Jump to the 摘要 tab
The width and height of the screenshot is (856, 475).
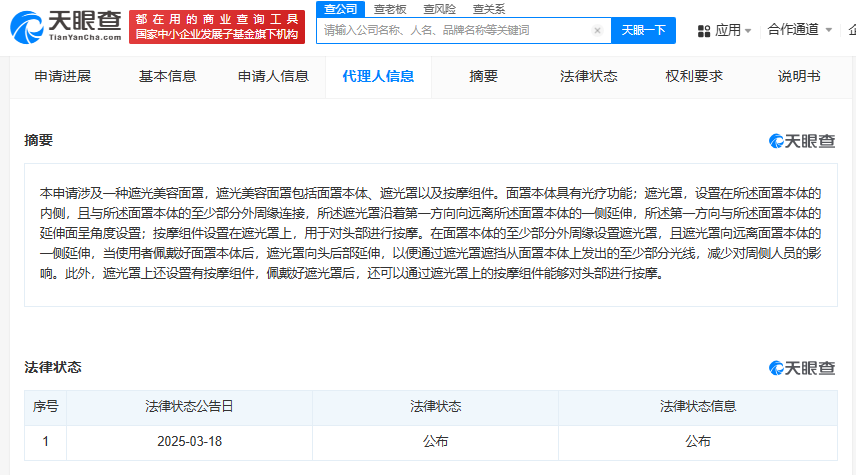coord(483,76)
